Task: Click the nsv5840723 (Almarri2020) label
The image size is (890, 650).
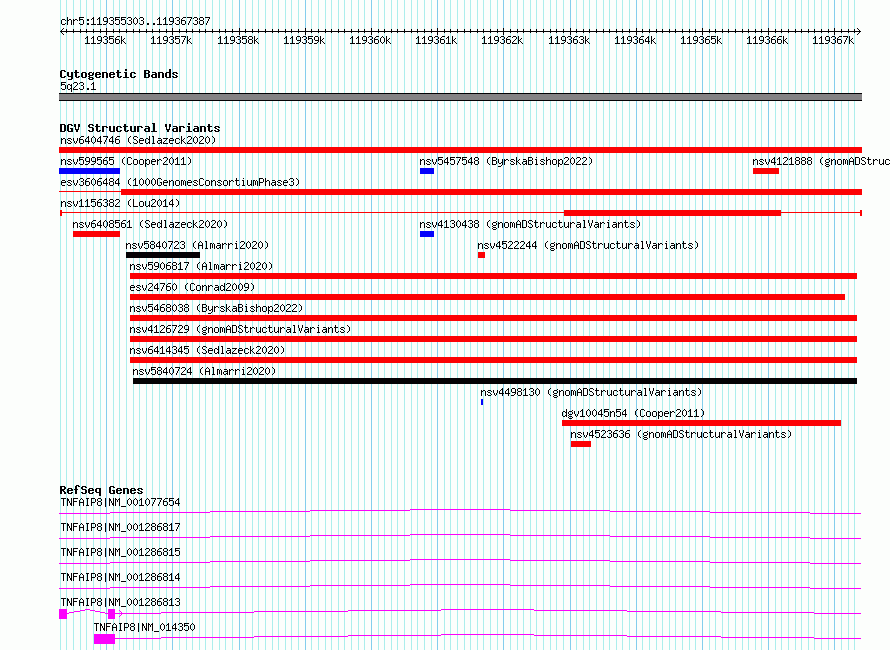Action: click(x=197, y=245)
